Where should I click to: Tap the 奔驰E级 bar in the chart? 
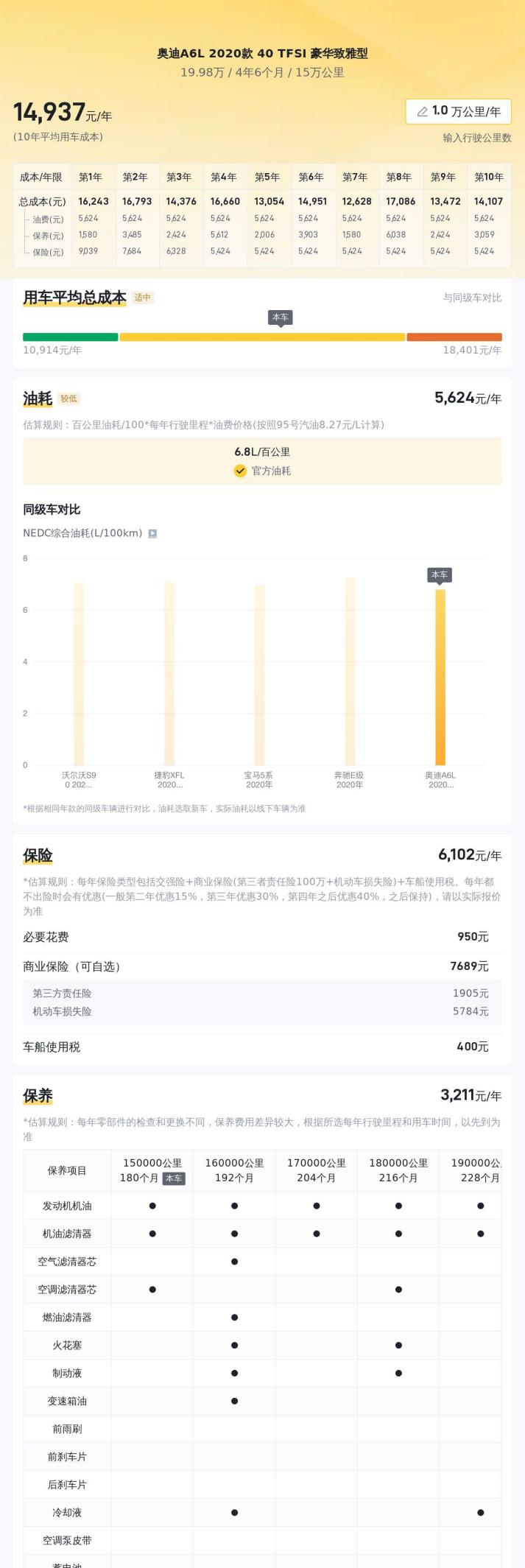point(350,671)
